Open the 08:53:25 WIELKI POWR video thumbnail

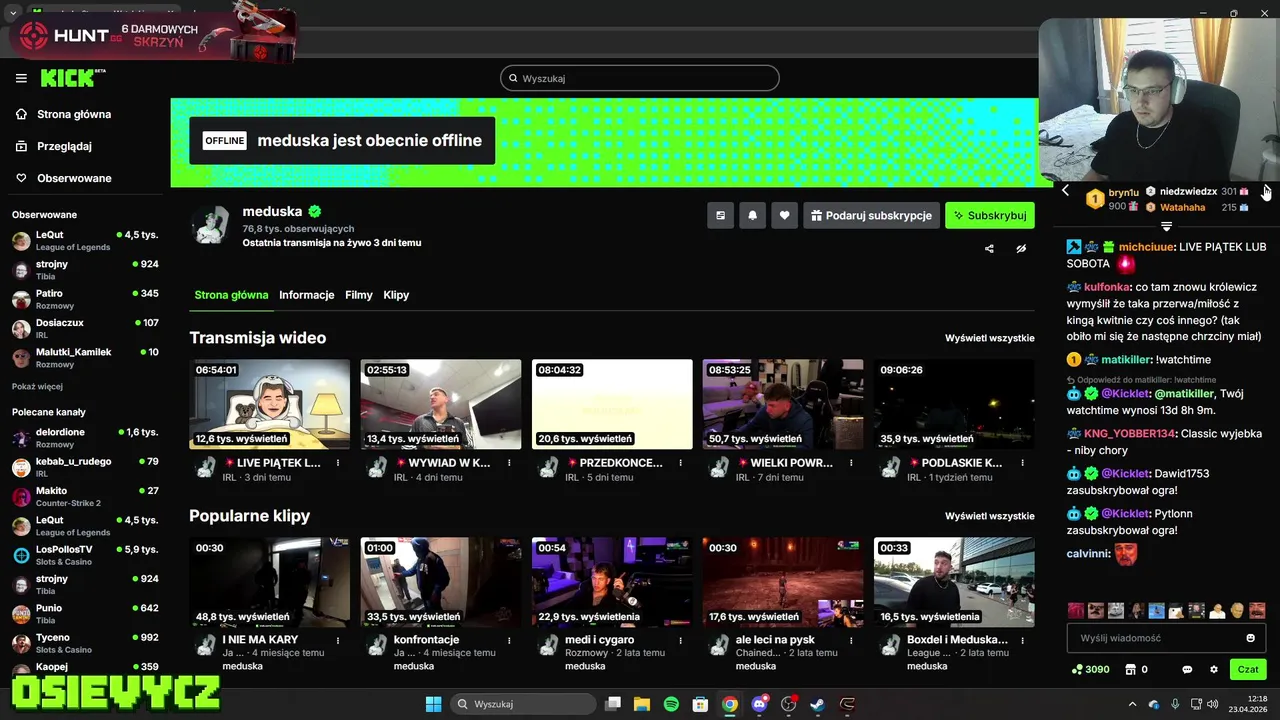[783, 404]
